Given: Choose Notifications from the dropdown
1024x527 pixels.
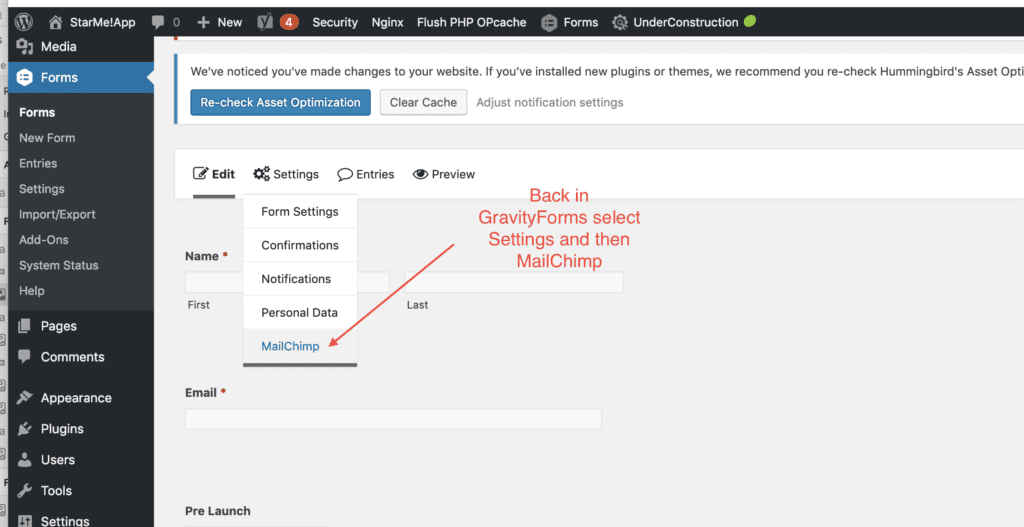Looking at the screenshot, I should 300,279.
